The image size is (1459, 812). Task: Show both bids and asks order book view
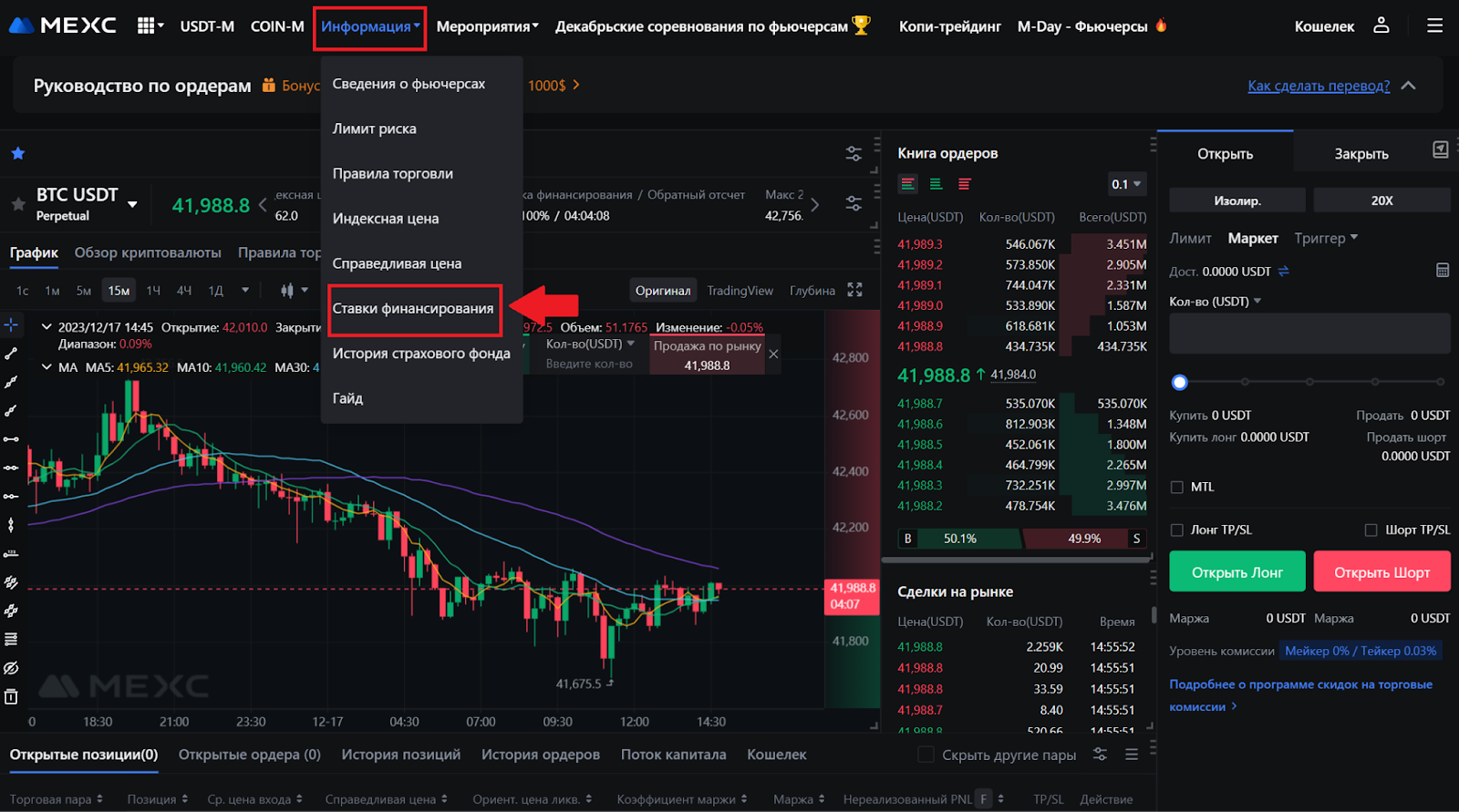pyautogui.click(x=908, y=184)
